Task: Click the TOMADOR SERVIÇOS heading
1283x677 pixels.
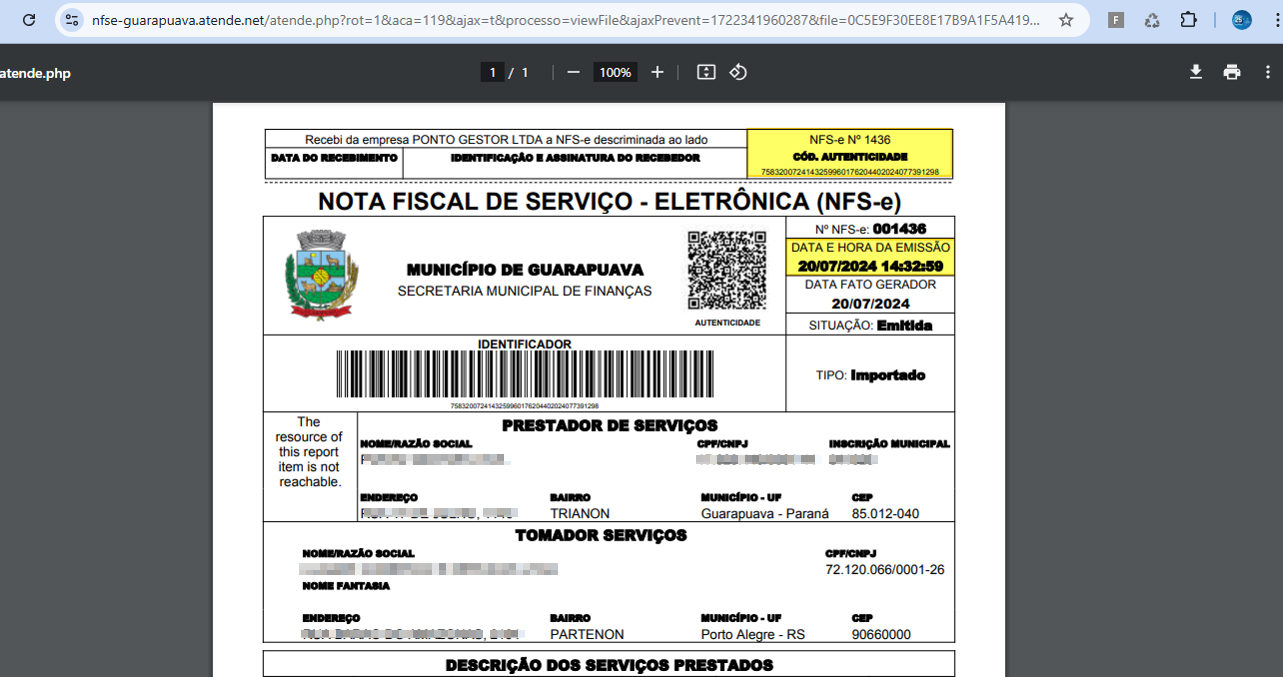Action: click(601, 535)
